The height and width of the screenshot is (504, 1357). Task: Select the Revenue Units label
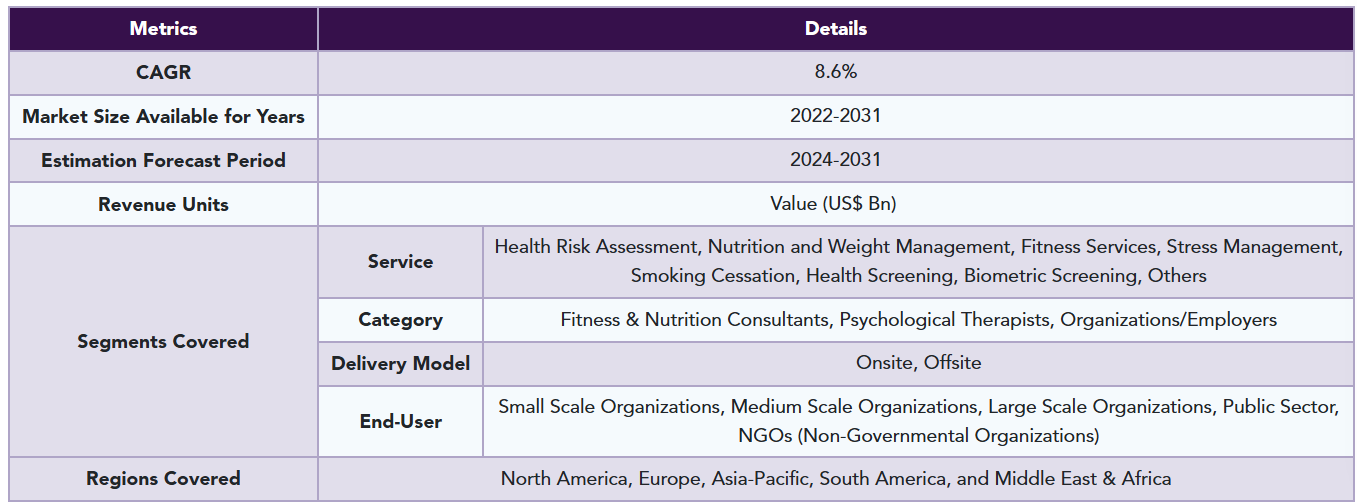(163, 205)
